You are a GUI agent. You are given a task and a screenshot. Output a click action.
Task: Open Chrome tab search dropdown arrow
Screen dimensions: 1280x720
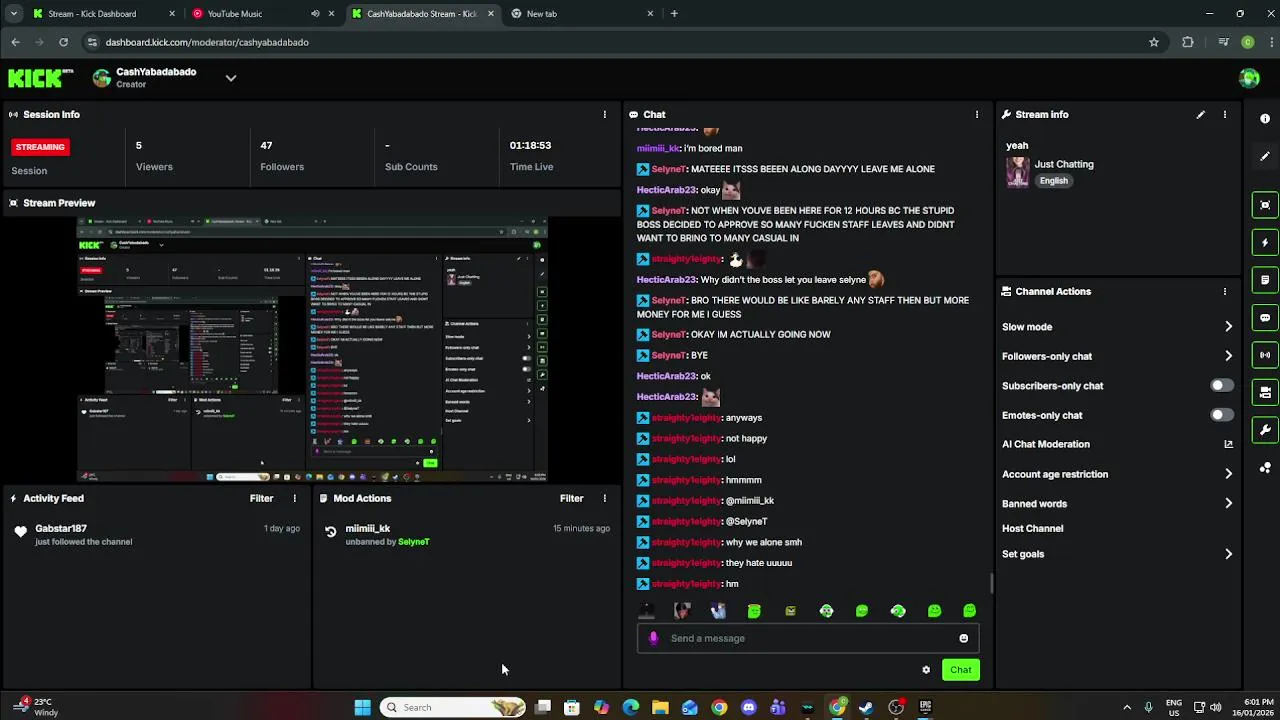coord(14,14)
